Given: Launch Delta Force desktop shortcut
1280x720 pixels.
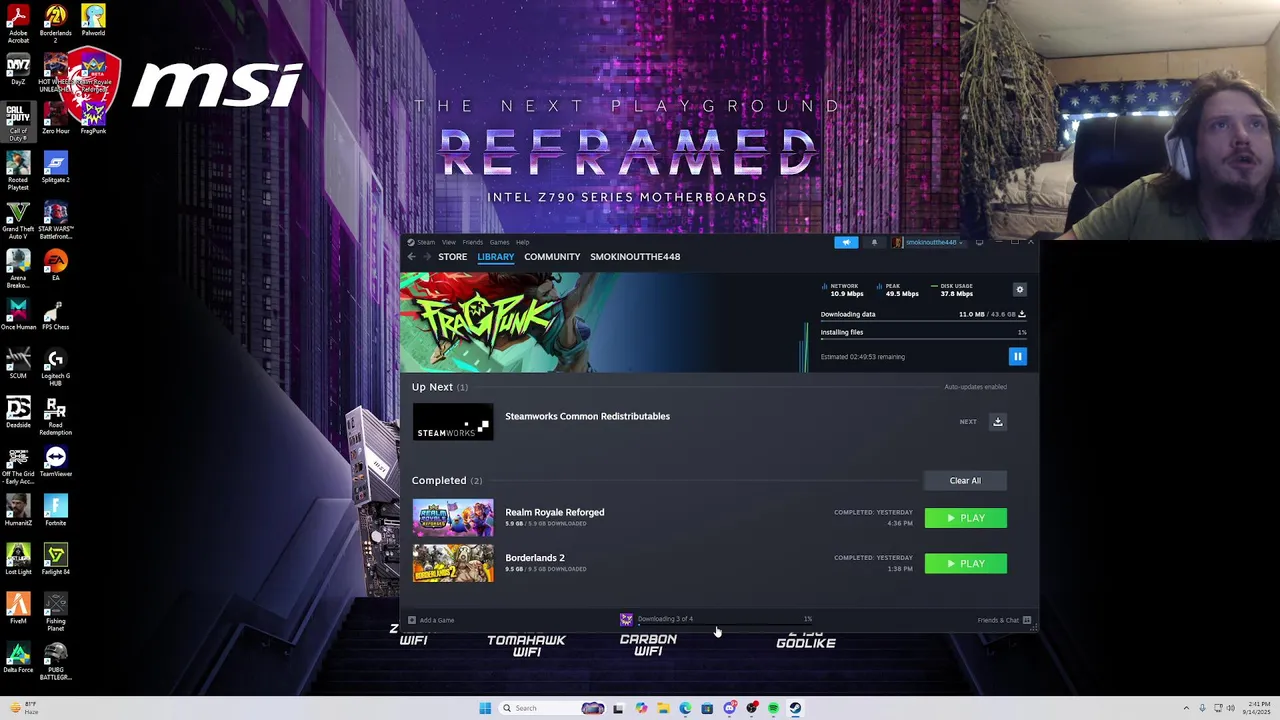Looking at the screenshot, I should click(x=18, y=657).
